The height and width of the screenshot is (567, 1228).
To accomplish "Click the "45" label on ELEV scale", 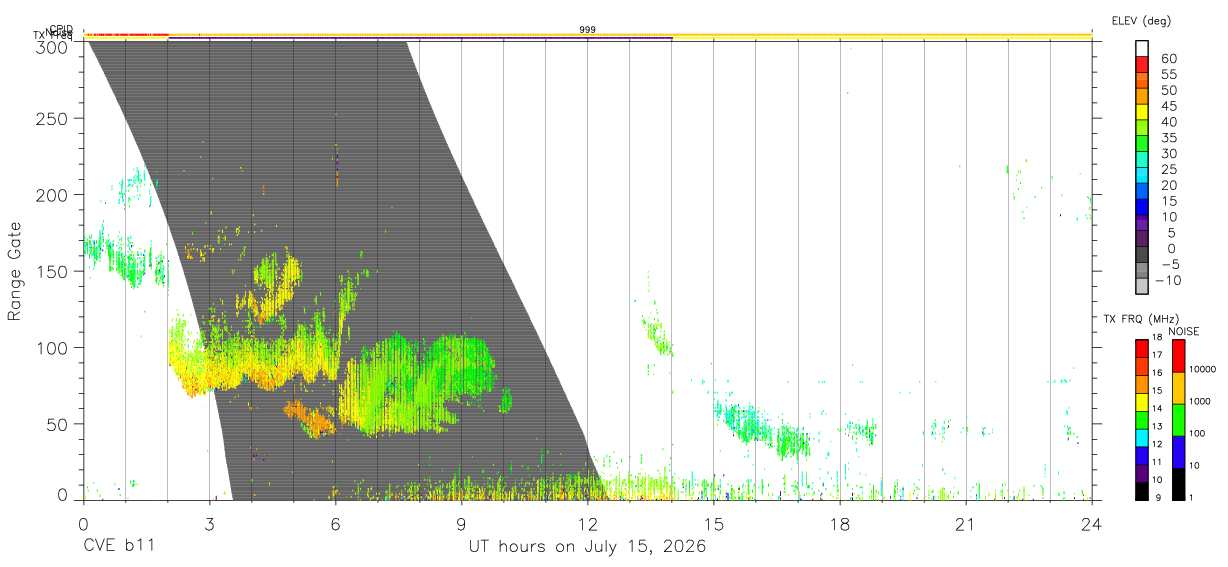I will [x=1168, y=106].
